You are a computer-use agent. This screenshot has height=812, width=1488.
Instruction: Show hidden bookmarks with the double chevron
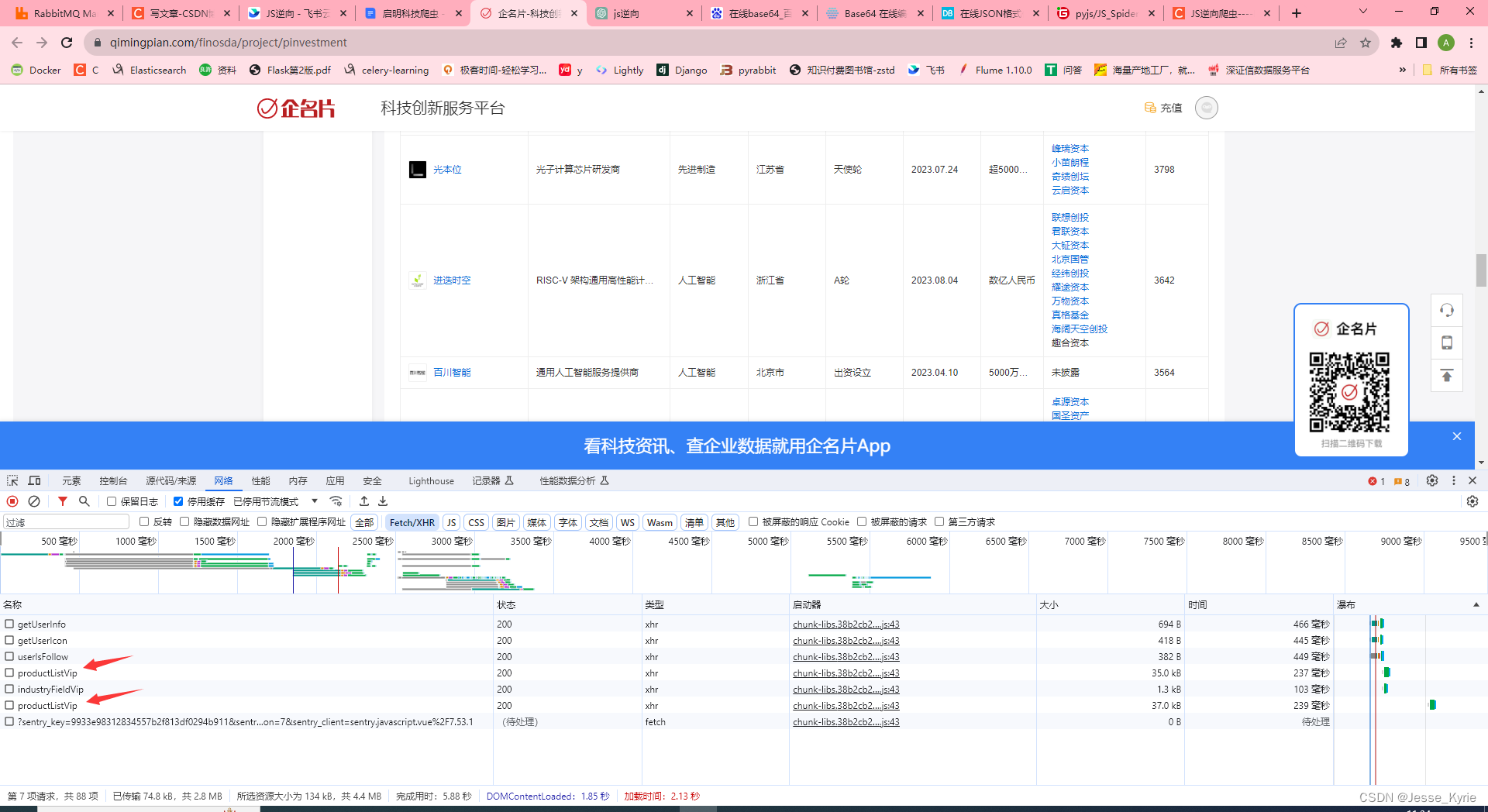(1402, 70)
